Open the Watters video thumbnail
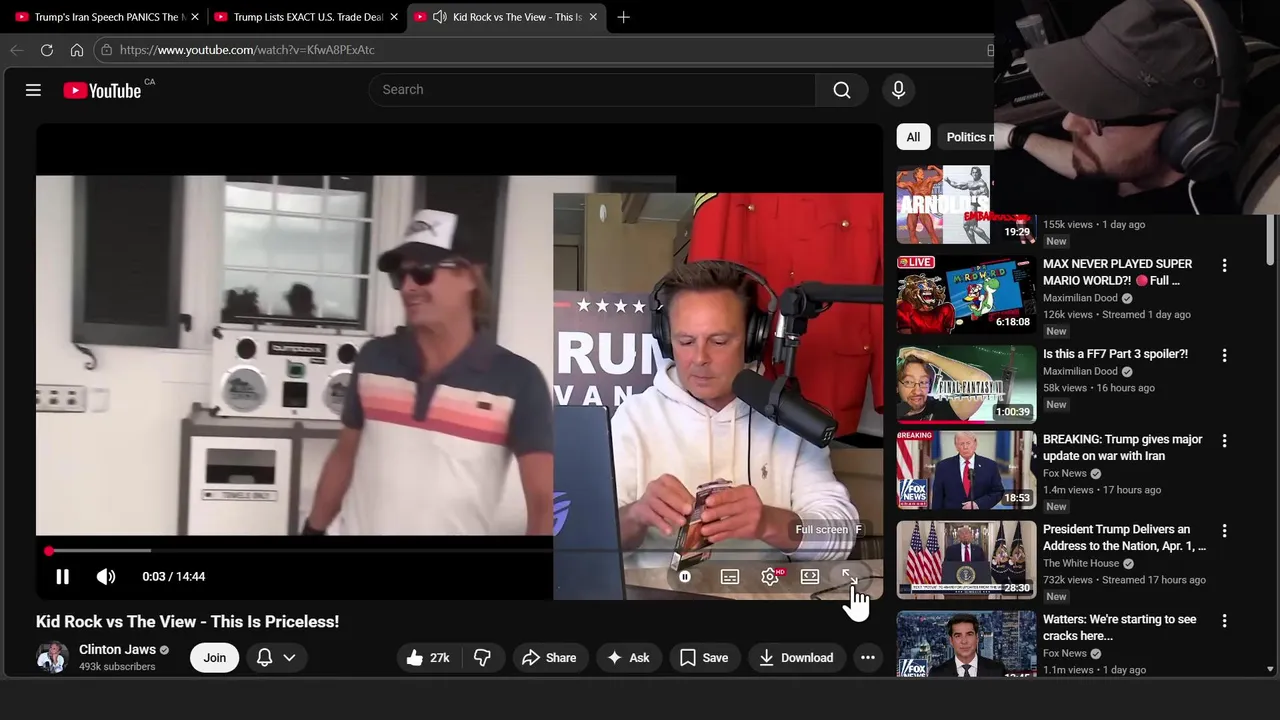Image resolution: width=1280 pixels, height=720 pixels. click(966, 644)
